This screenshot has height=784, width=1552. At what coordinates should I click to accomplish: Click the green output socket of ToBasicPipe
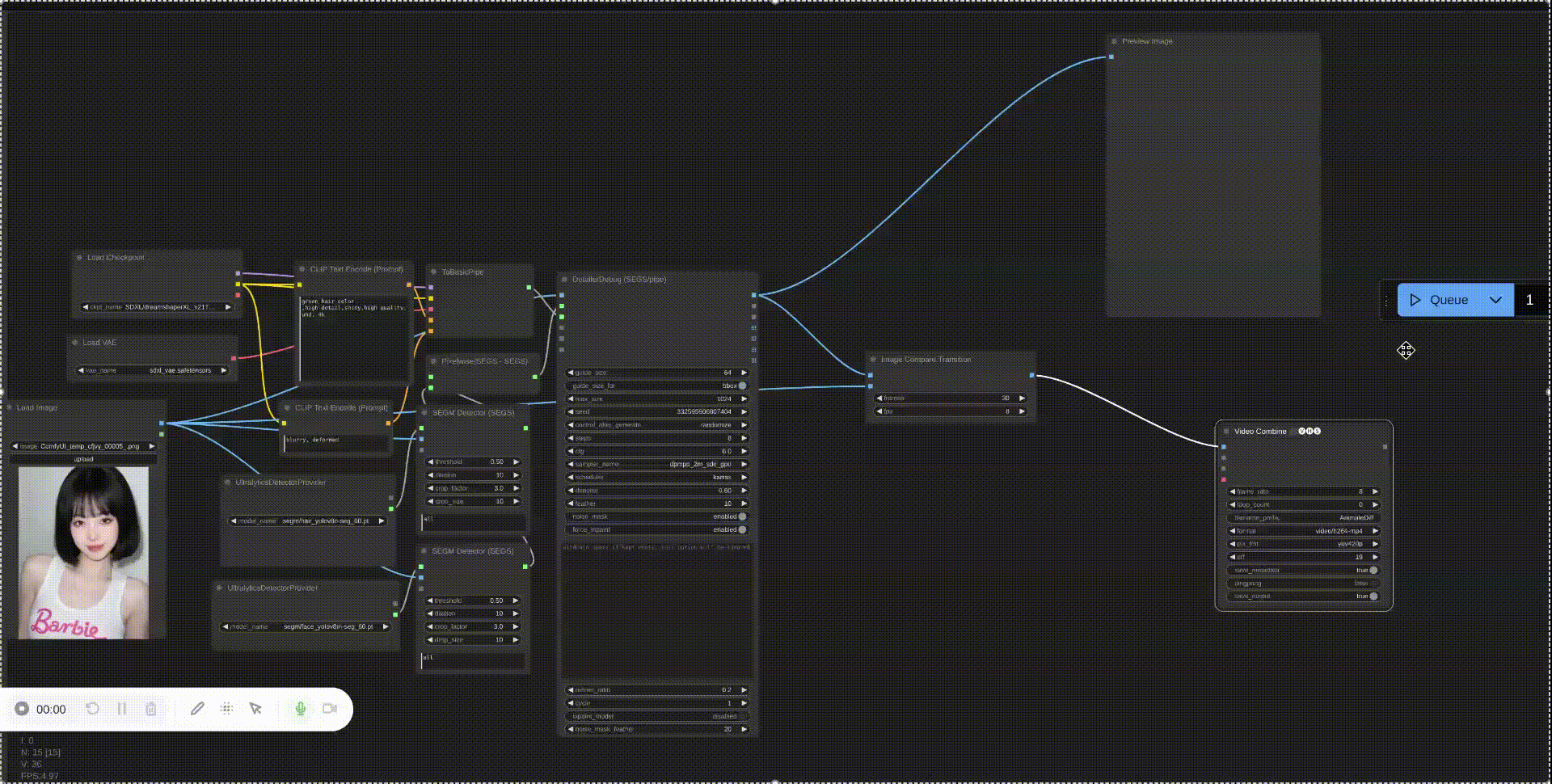[x=529, y=288]
